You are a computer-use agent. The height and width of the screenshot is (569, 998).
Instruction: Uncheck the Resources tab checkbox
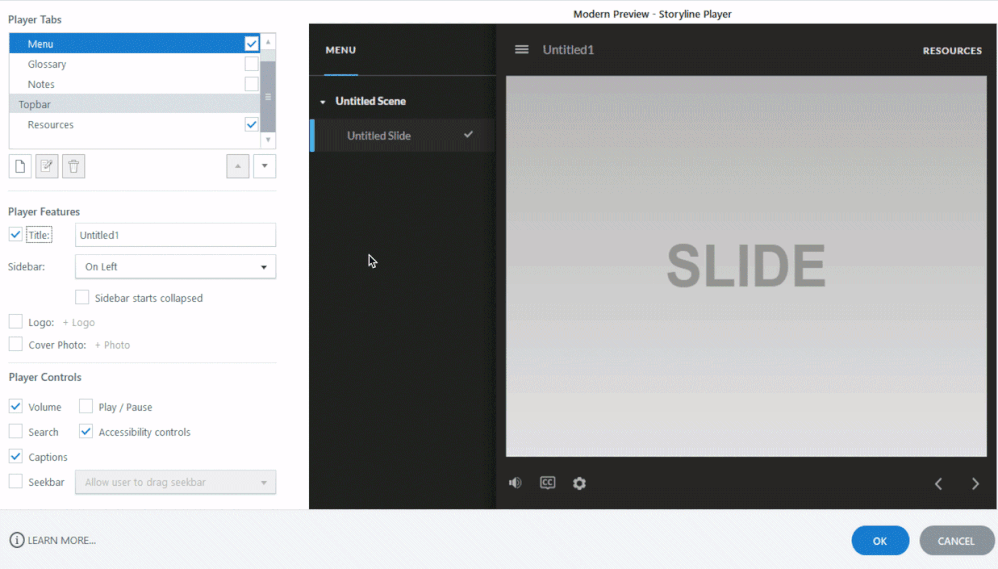coord(251,124)
